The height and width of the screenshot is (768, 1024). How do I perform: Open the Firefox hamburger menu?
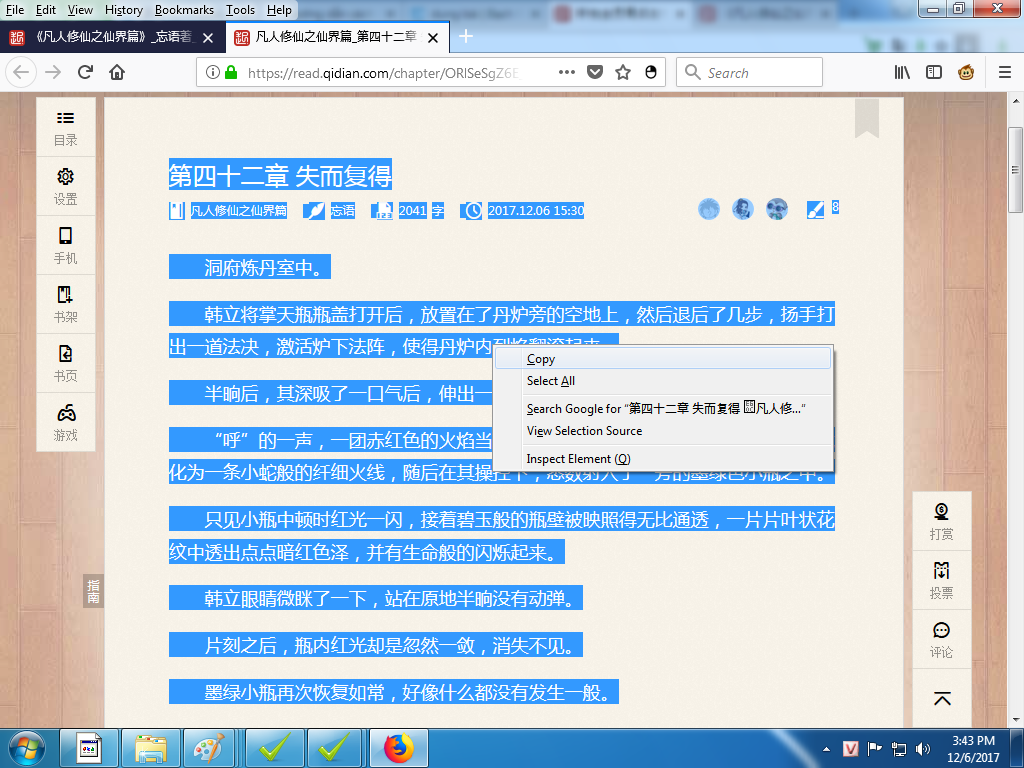(x=1004, y=72)
